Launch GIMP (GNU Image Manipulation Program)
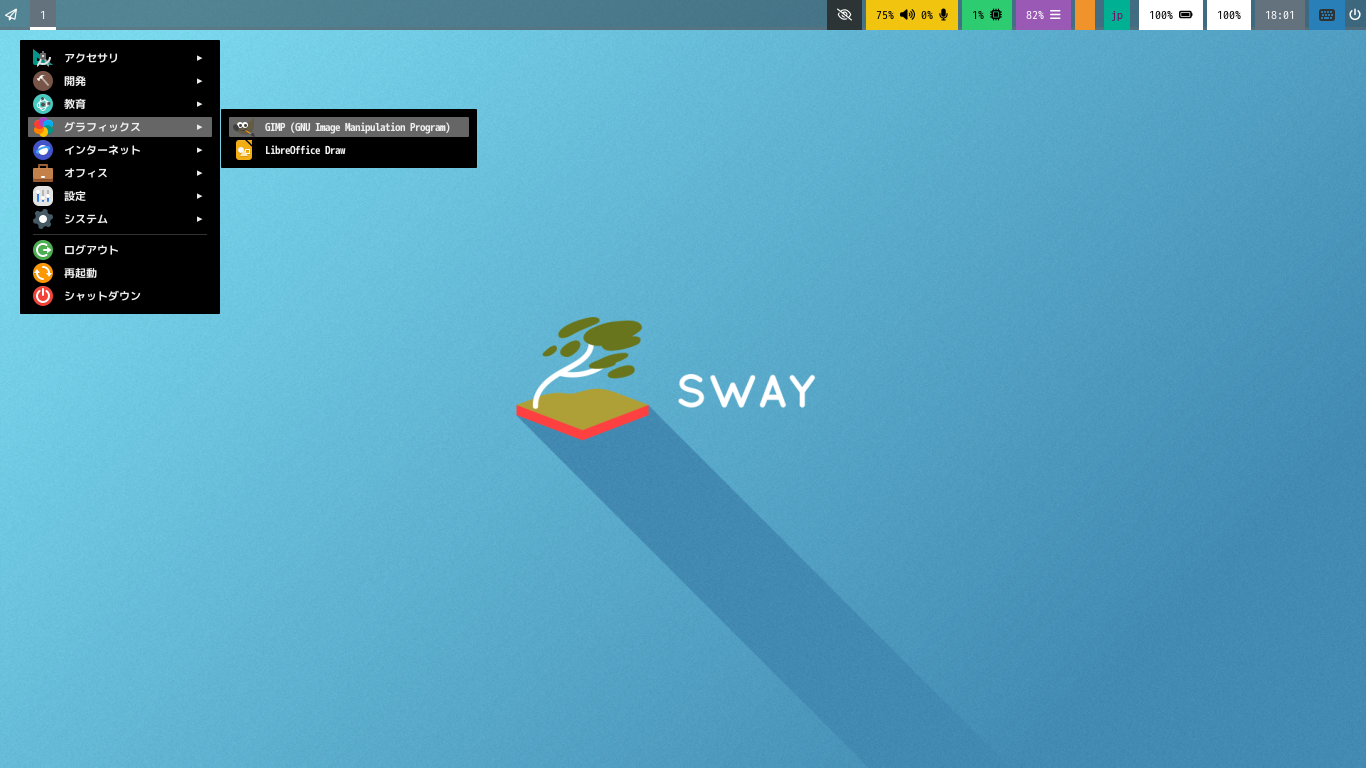Viewport: 1366px width, 768px height. (349, 127)
